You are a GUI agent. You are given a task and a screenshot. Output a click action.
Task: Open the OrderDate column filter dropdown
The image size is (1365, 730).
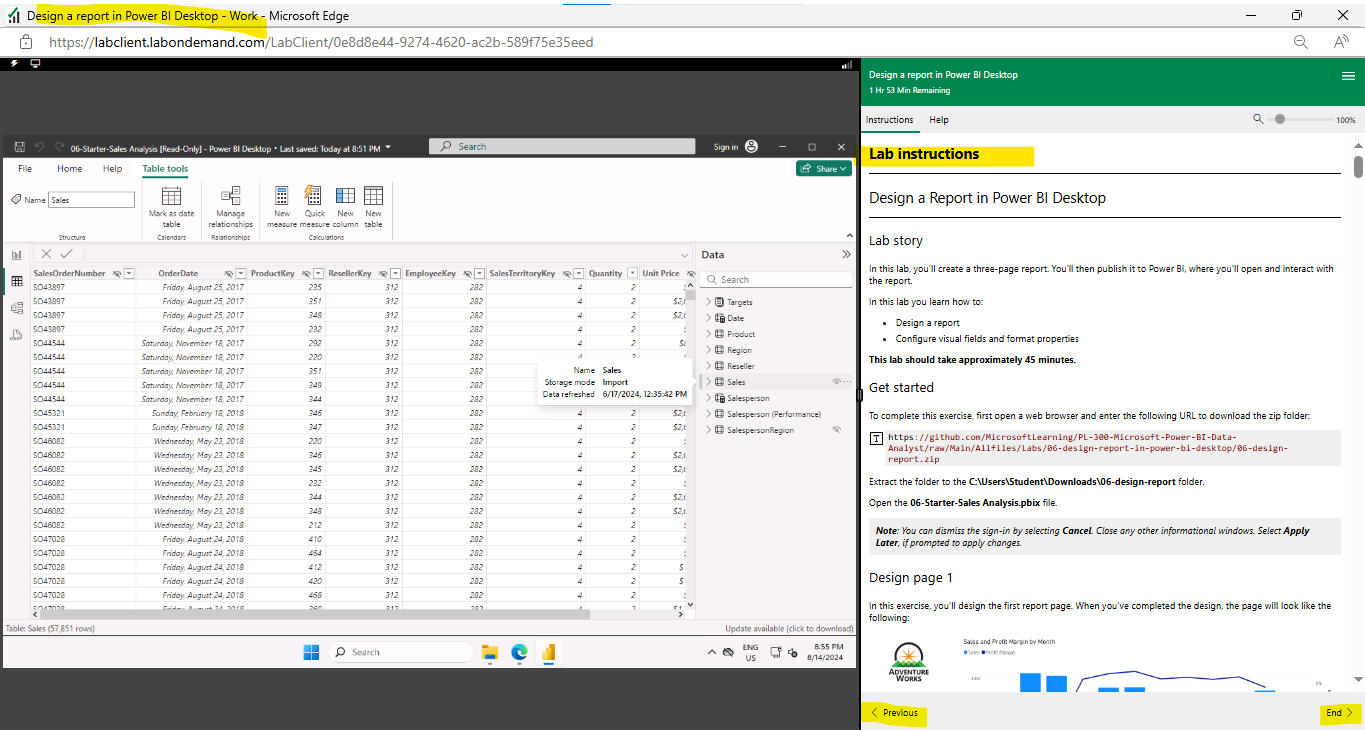(x=241, y=273)
